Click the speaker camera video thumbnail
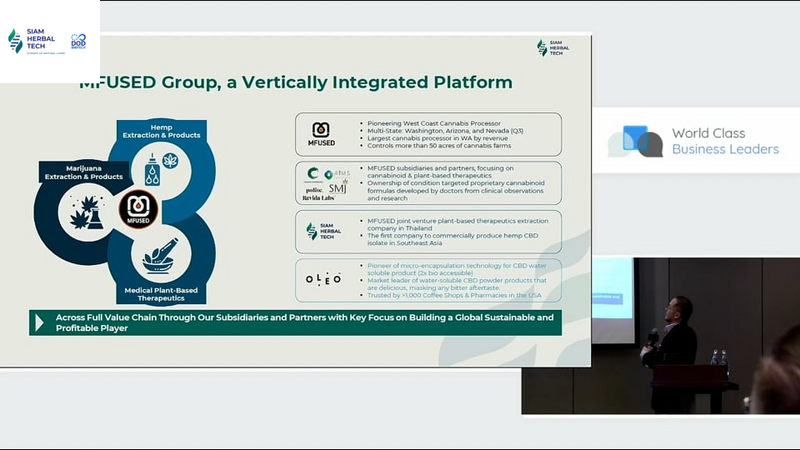The width and height of the screenshot is (800, 450). click(660, 336)
